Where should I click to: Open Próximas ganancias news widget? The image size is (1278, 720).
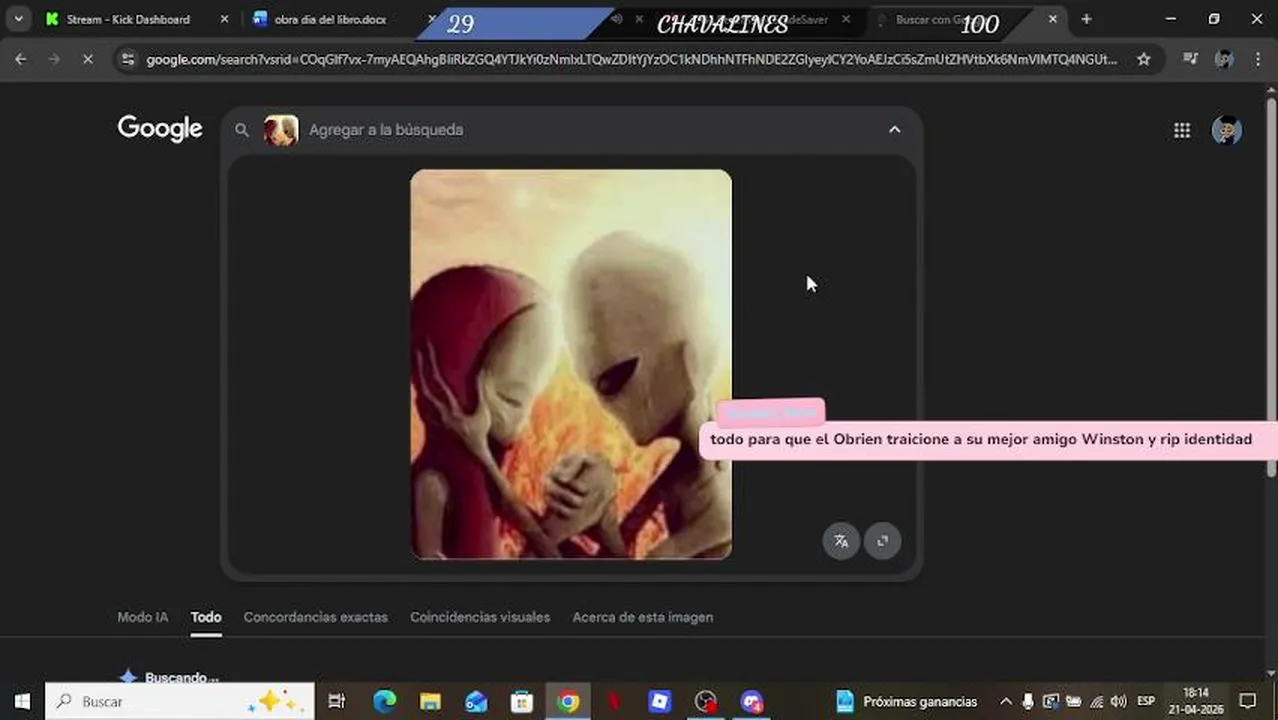point(906,702)
